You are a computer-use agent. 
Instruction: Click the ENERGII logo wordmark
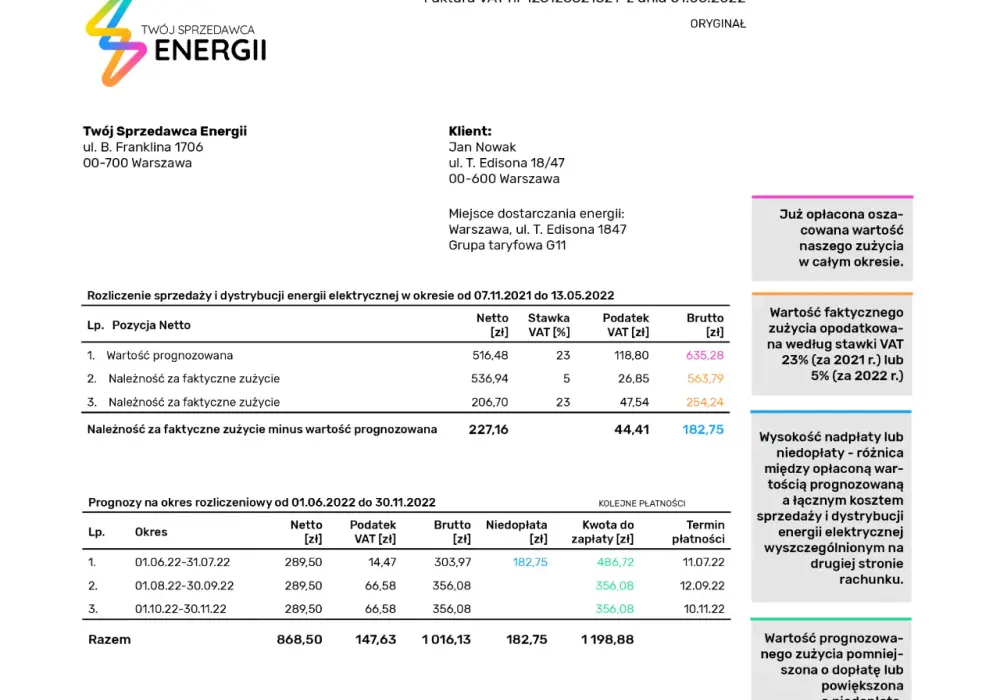[x=210, y=50]
